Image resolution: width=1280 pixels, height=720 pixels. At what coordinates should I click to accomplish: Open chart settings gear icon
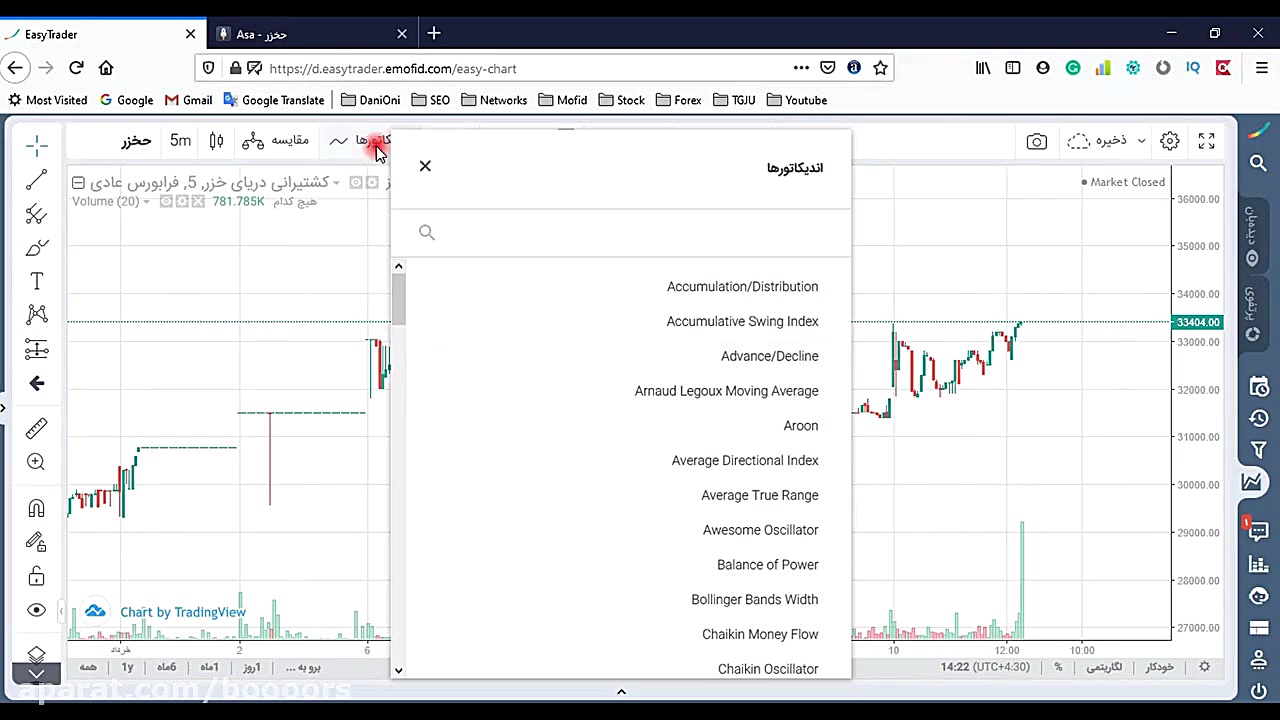pyautogui.click(x=1170, y=141)
